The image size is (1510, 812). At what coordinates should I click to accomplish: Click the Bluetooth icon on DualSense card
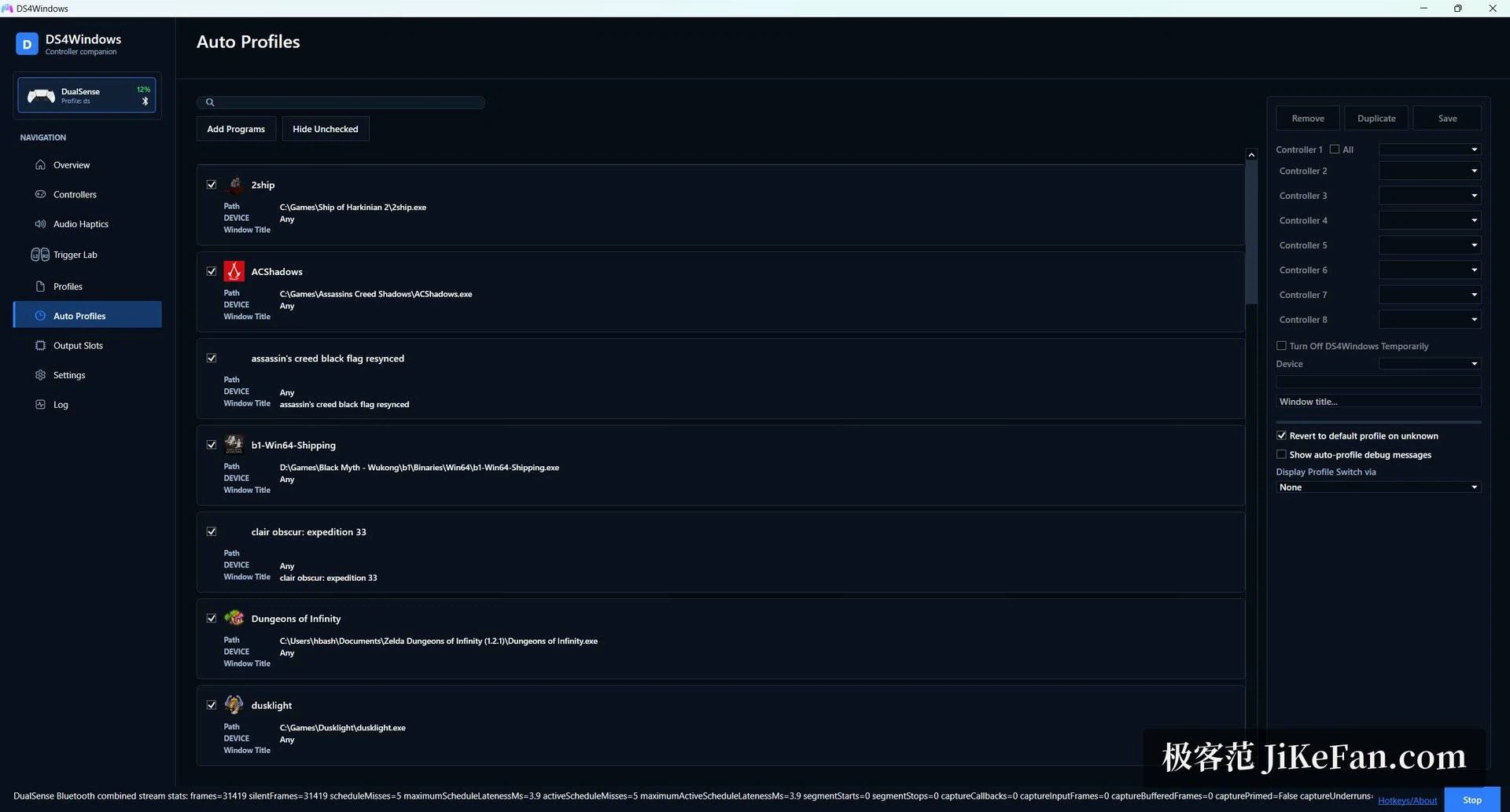coord(145,101)
